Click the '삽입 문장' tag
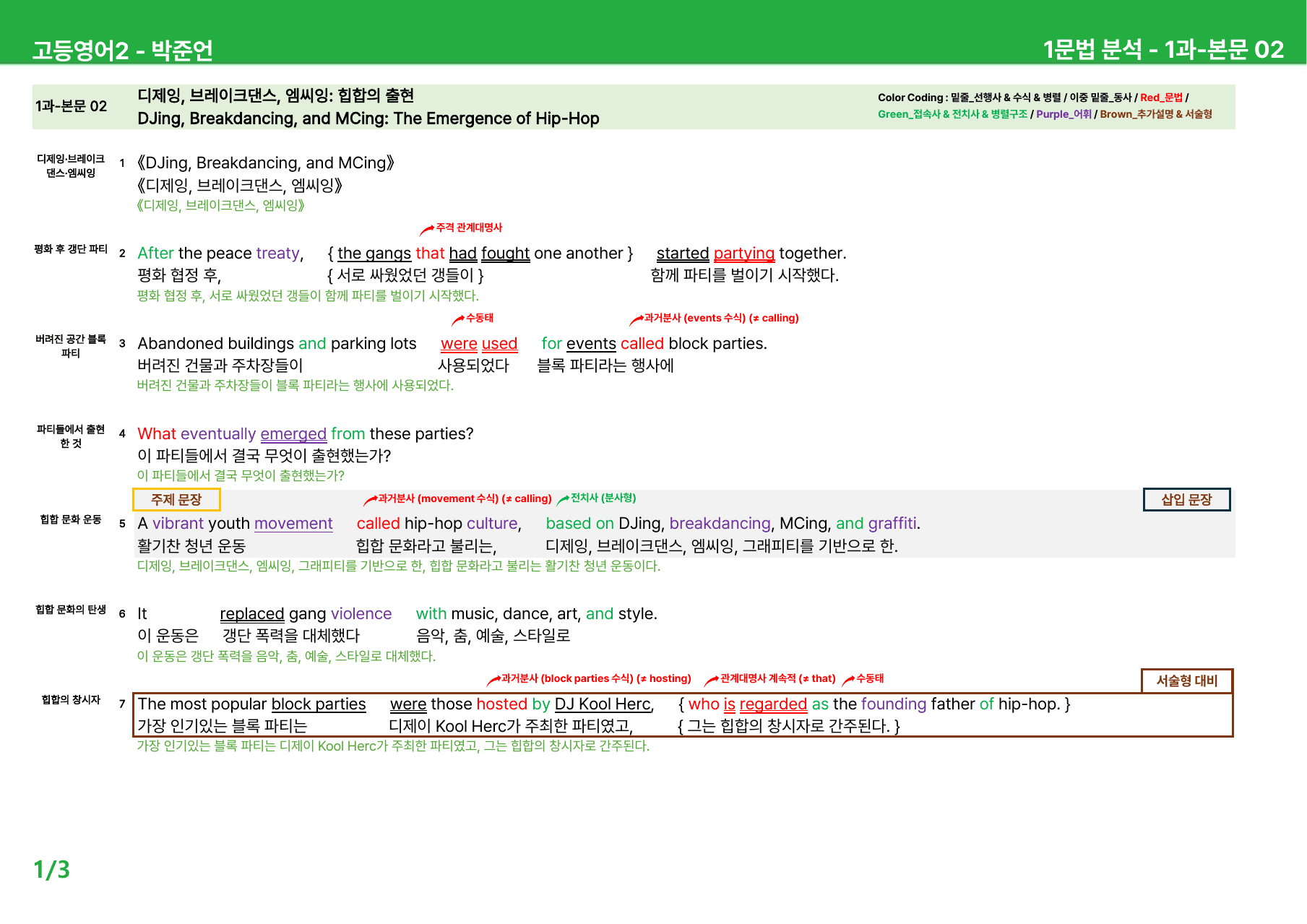Screen dimensions: 1307x924 (1186, 500)
